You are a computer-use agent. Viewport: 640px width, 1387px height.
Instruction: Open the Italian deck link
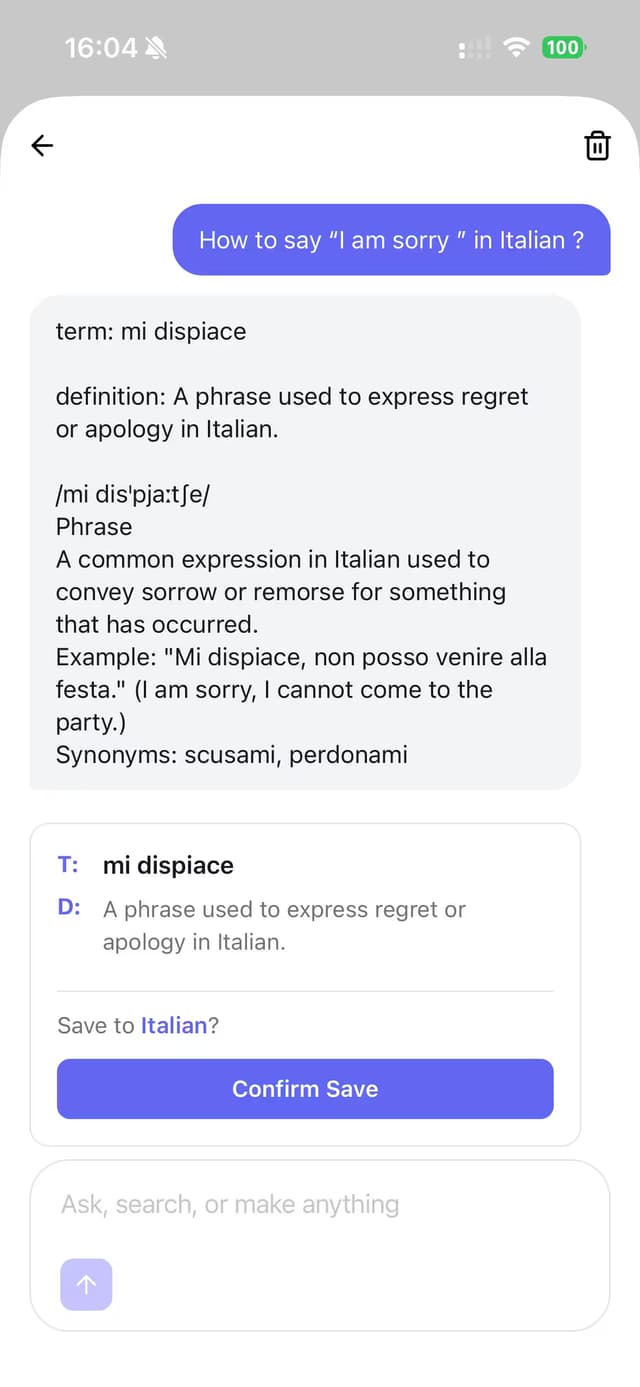pyautogui.click(x=175, y=1025)
